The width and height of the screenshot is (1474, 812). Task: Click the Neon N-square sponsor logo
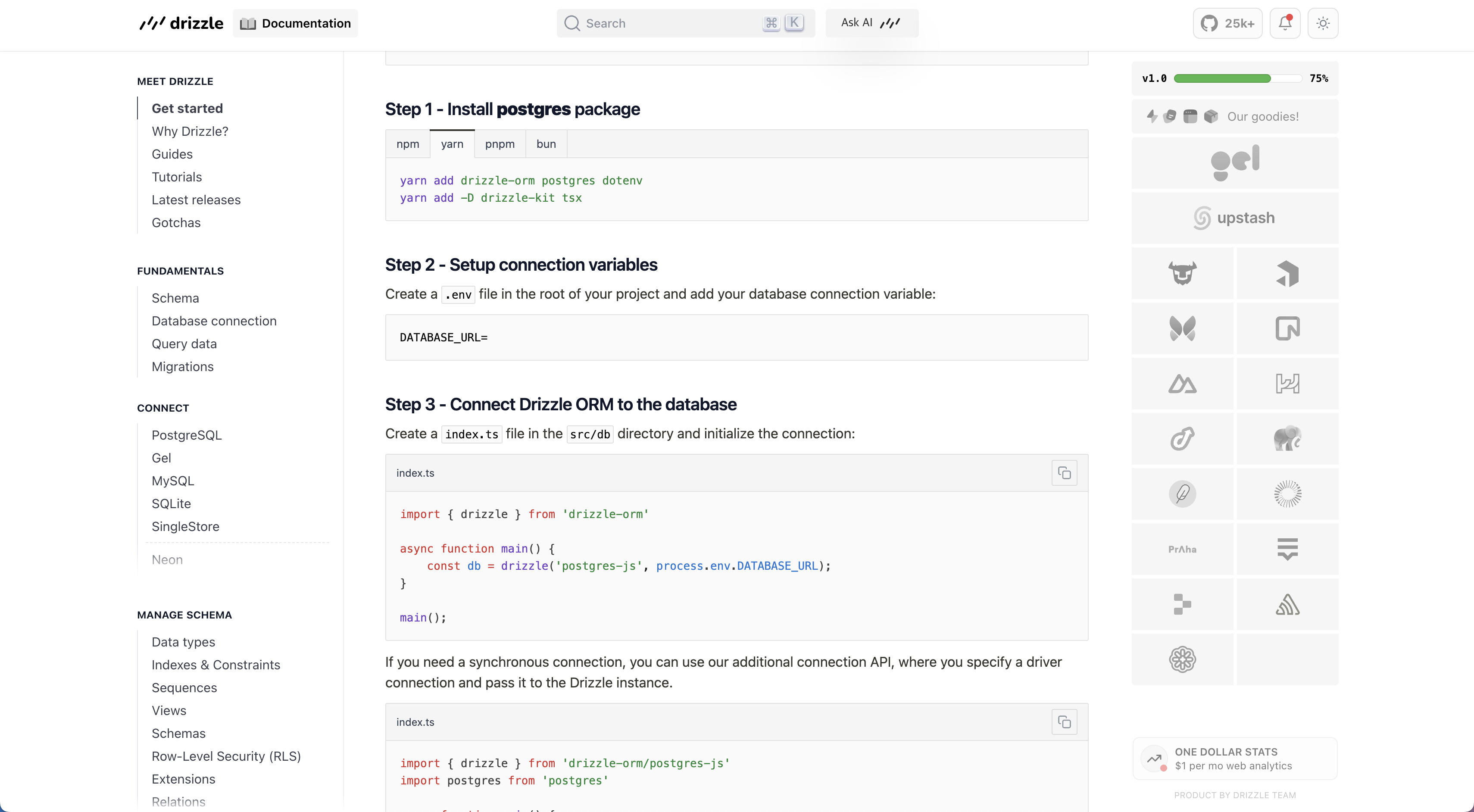(x=1287, y=328)
